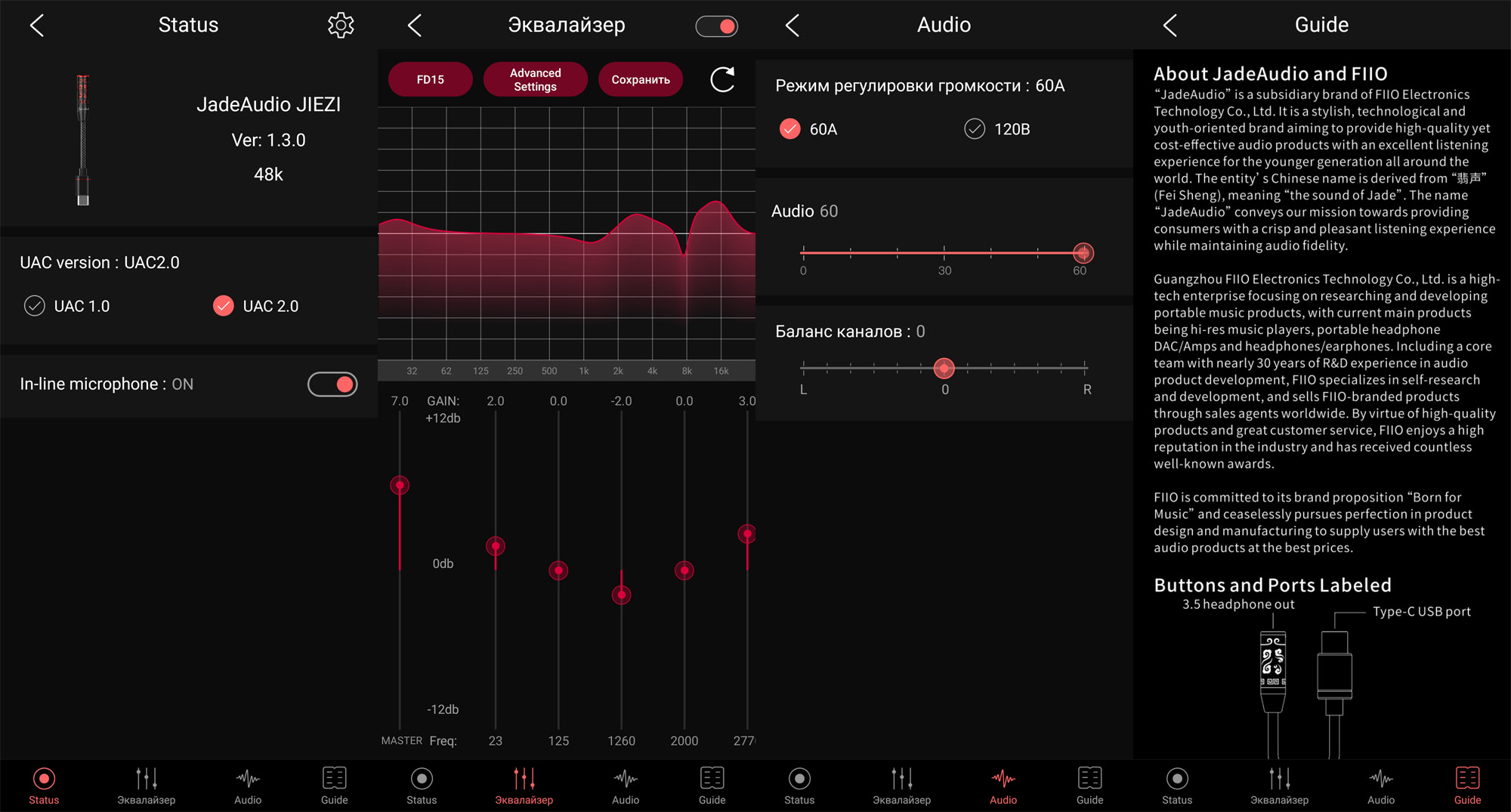1511x812 pixels.
Task: Open Advanced Settings in equalizer
Action: click(x=535, y=79)
